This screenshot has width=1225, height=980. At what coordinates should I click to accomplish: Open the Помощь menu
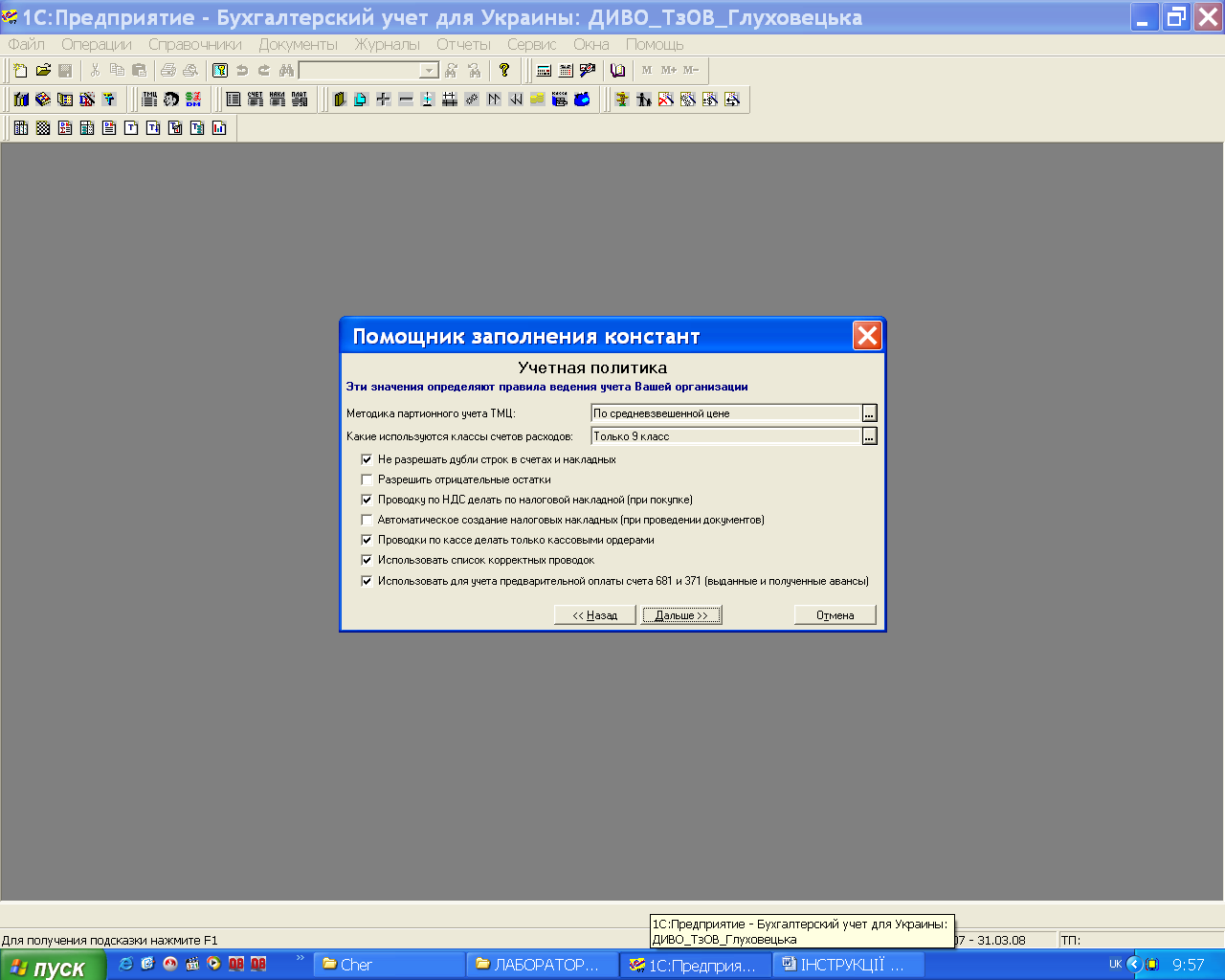655,44
